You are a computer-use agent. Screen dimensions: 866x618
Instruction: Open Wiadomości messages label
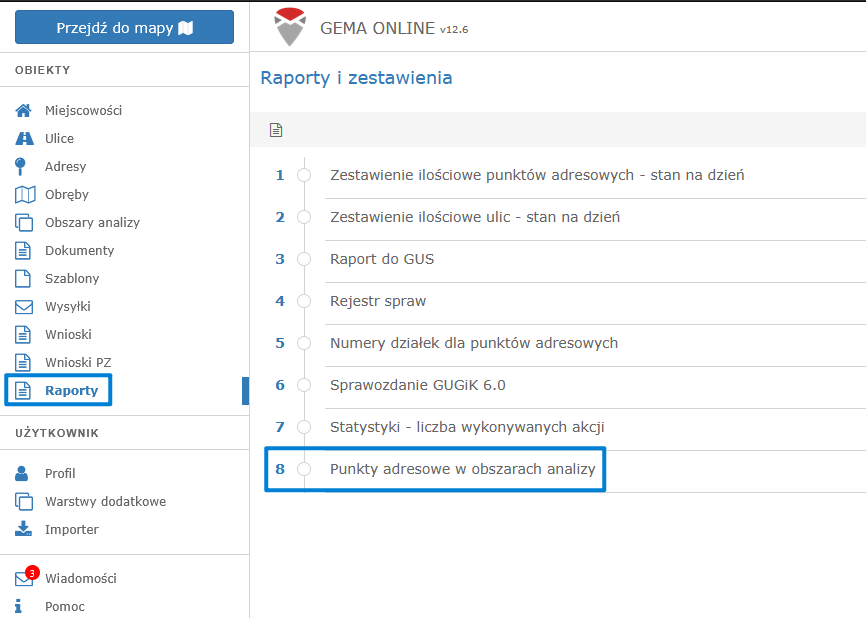click(81, 578)
